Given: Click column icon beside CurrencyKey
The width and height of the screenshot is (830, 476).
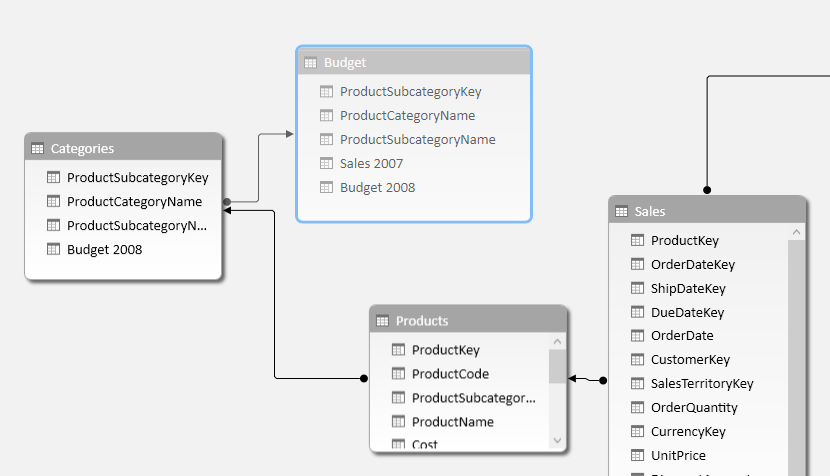Looking at the screenshot, I should tap(637, 432).
